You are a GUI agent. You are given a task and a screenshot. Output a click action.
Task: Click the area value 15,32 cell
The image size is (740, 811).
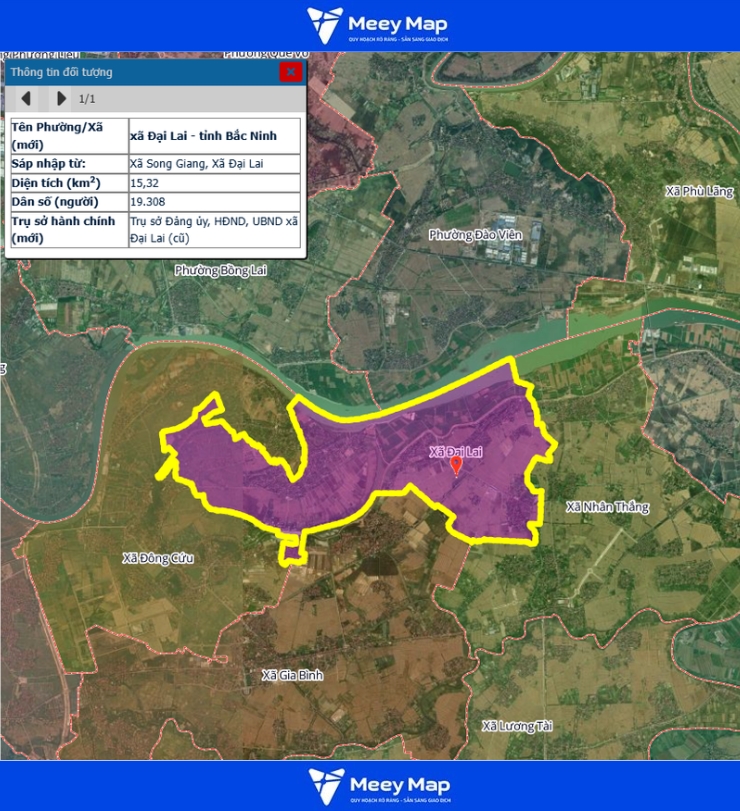click(x=213, y=183)
